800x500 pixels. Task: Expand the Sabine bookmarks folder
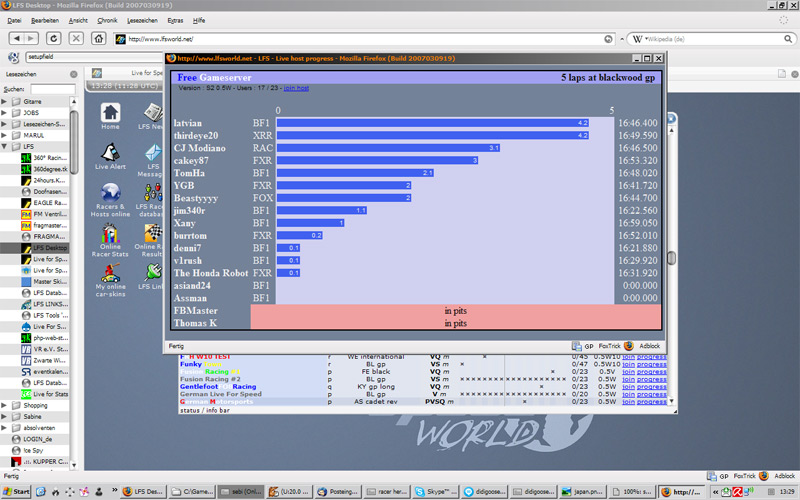point(5,417)
